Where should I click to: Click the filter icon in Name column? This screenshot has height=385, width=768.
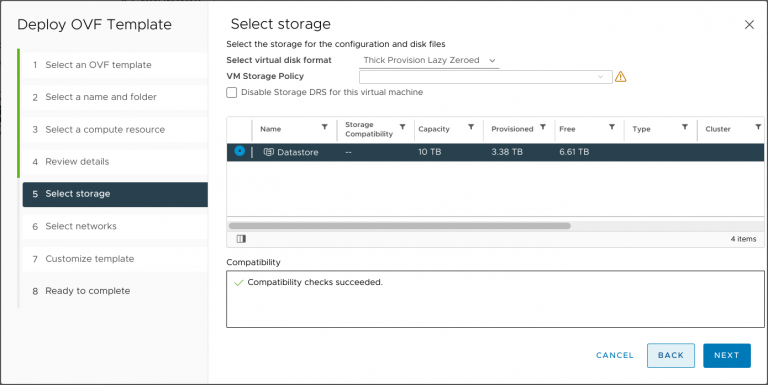[324, 127]
